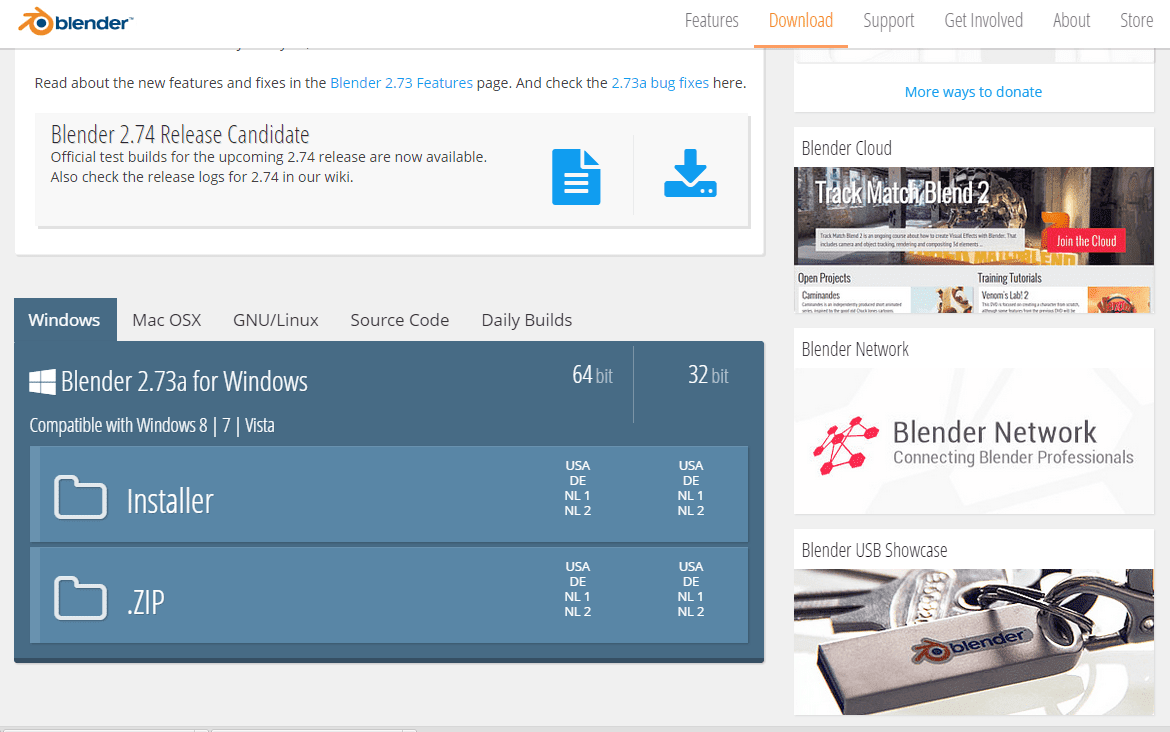Click the 64 bit column header
1170x732 pixels.
click(592, 375)
